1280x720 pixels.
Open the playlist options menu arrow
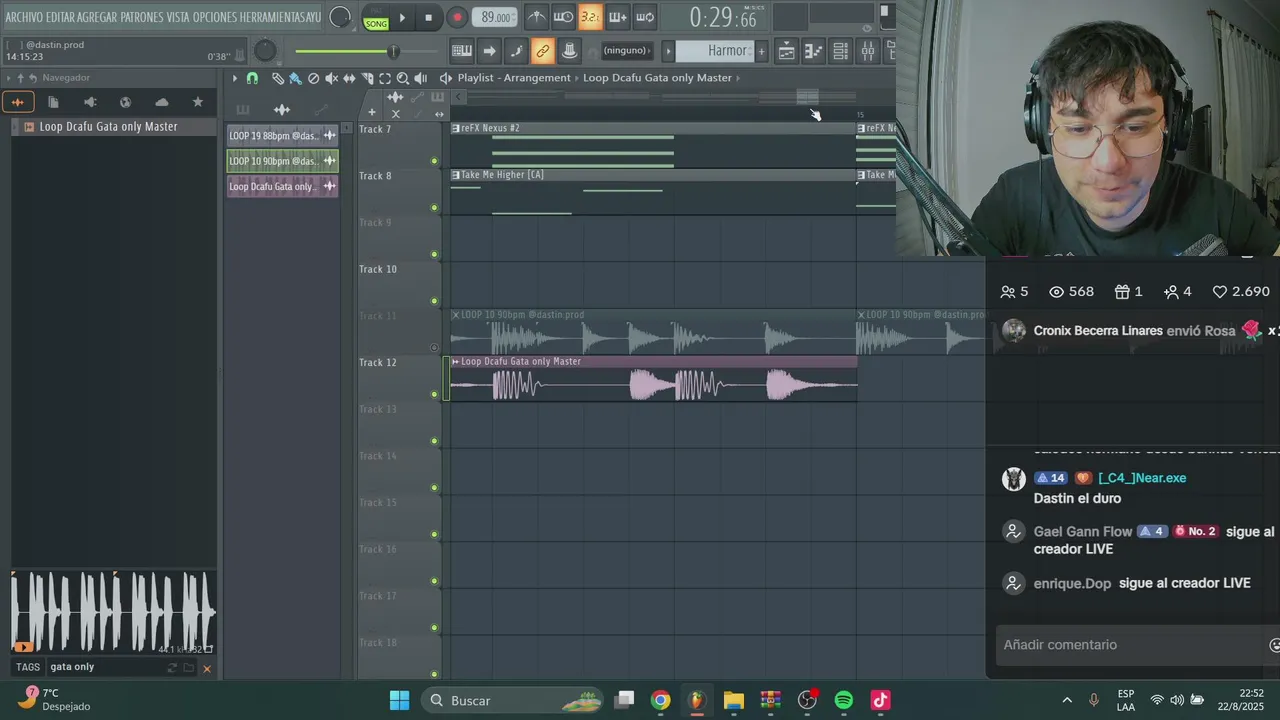[235, 78]
